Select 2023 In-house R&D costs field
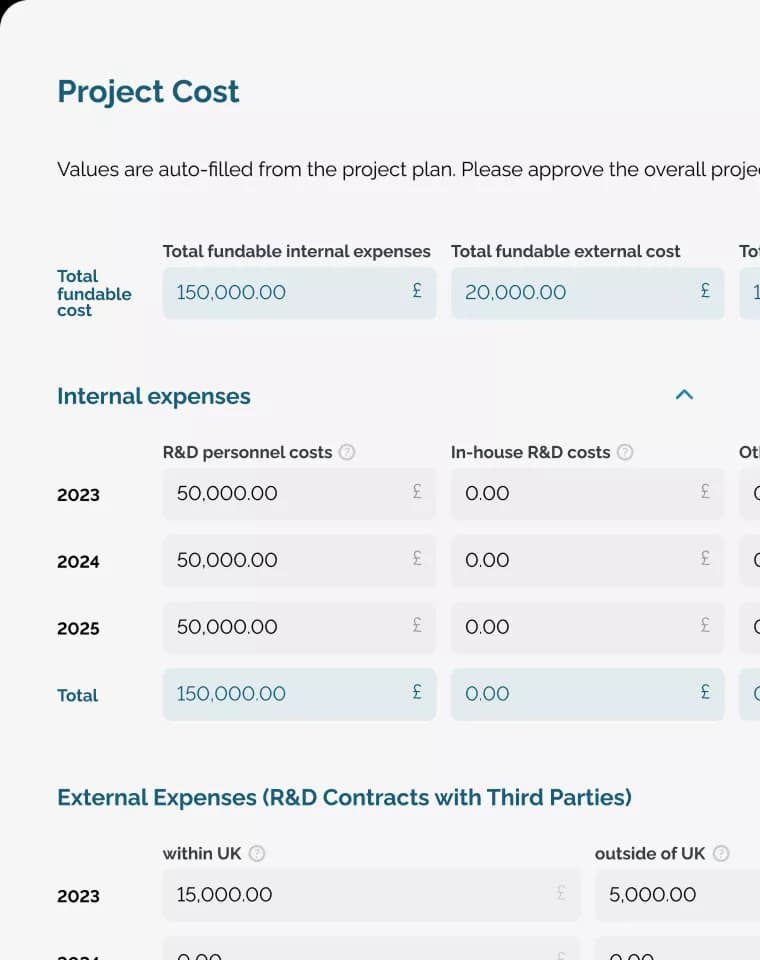This screenshot has height=960, width=760. coord(588,493)
